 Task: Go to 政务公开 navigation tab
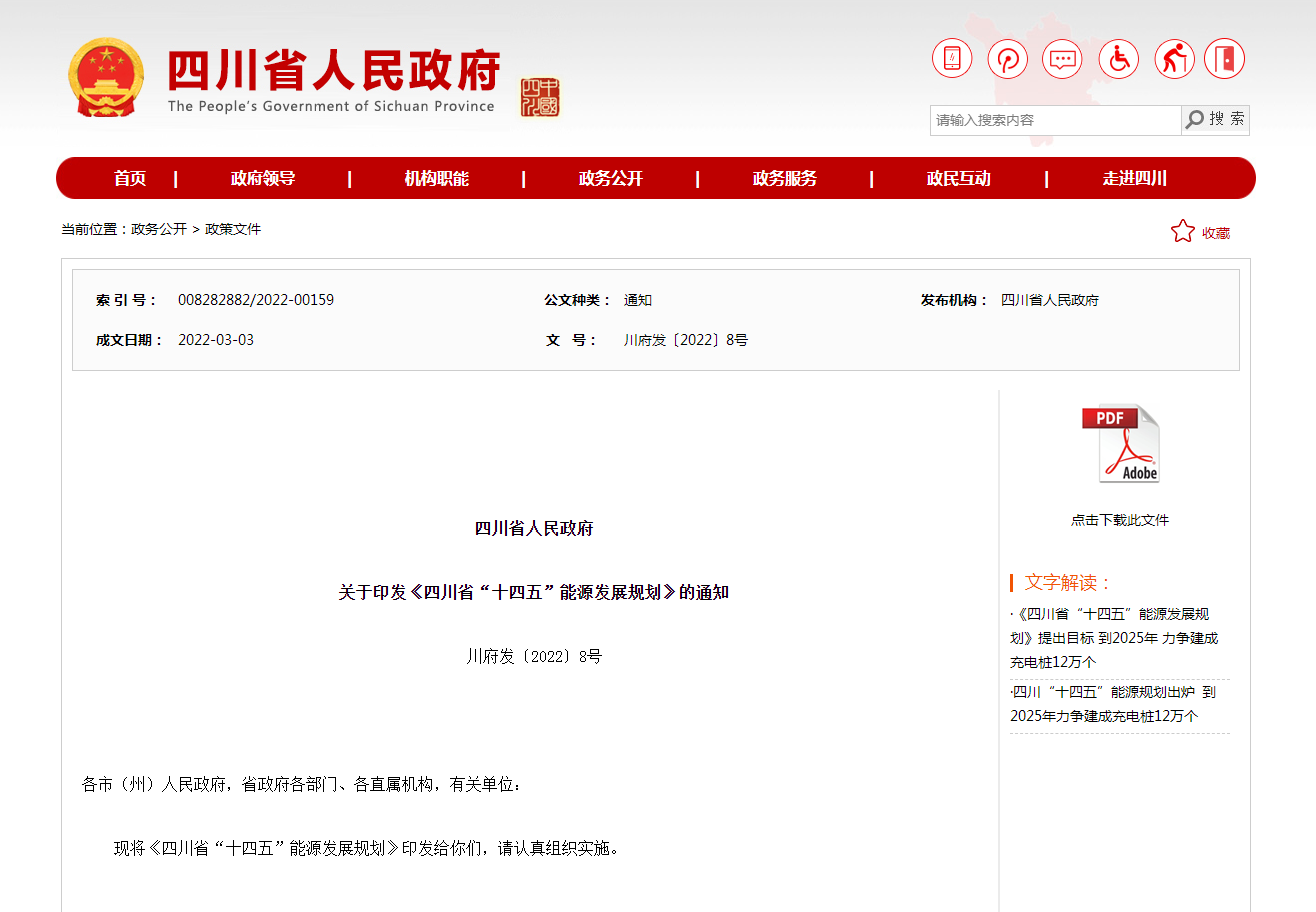pyautogui.click(x=611, y=179)
